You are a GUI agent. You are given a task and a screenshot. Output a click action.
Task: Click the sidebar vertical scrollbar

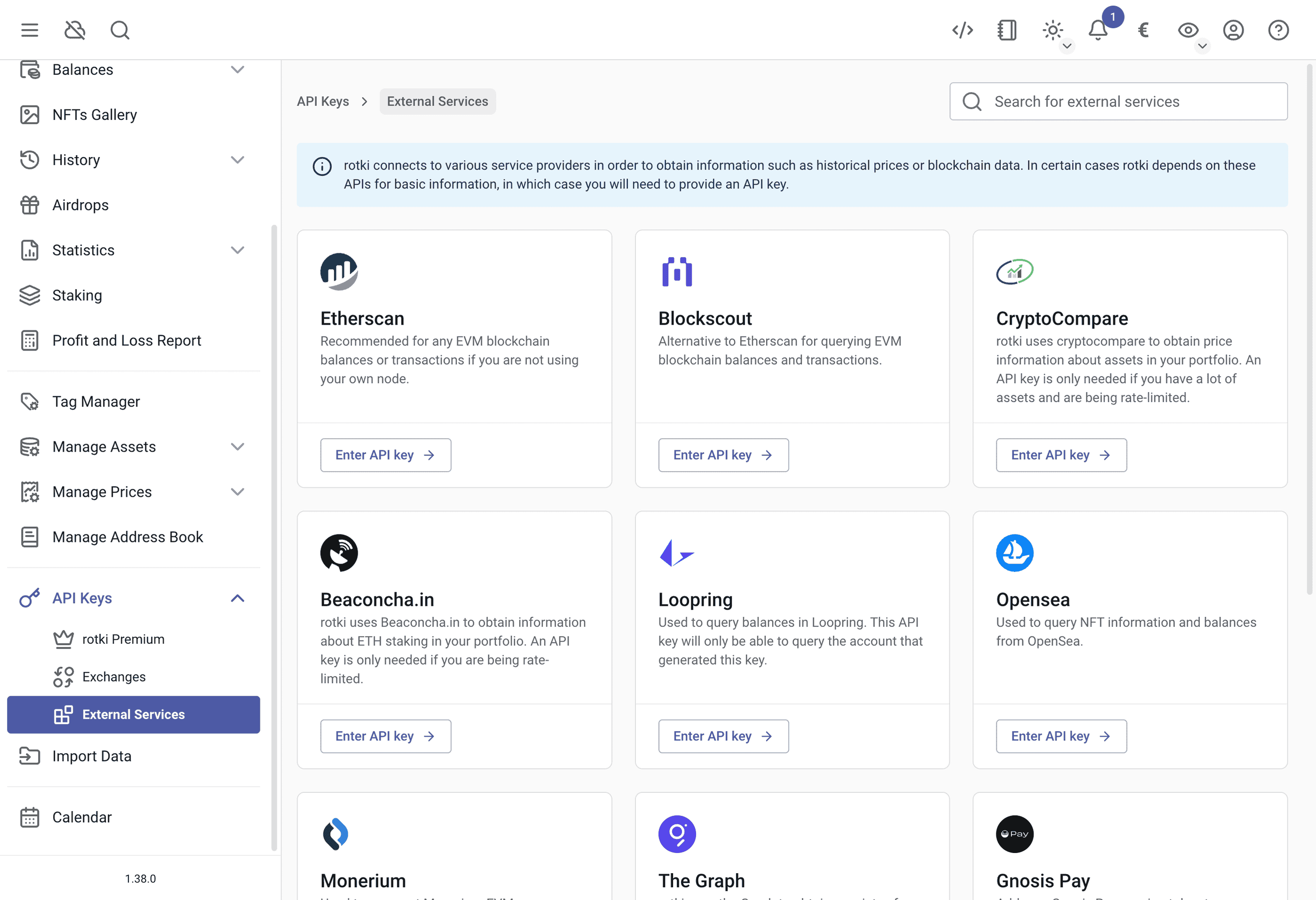point(274,538)
